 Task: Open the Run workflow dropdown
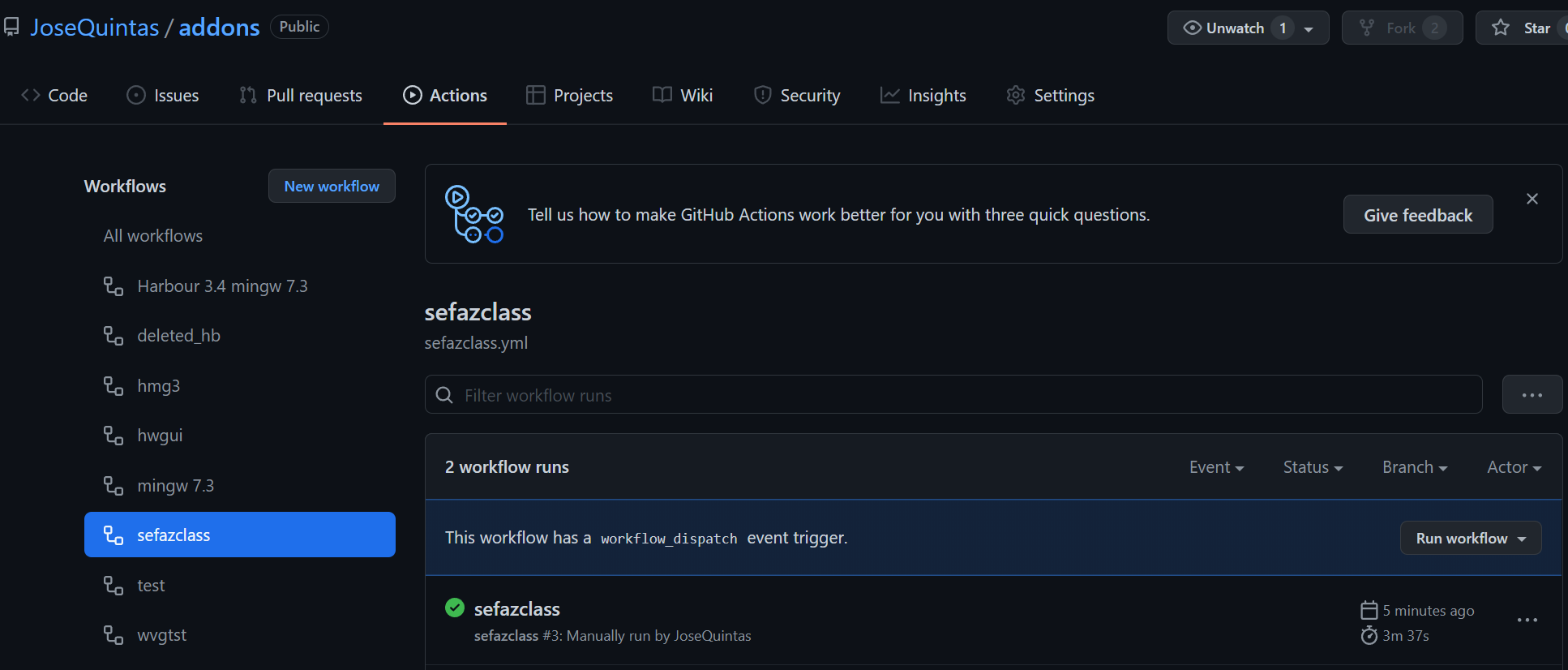pyautogui.click(x=1470, y=539)
